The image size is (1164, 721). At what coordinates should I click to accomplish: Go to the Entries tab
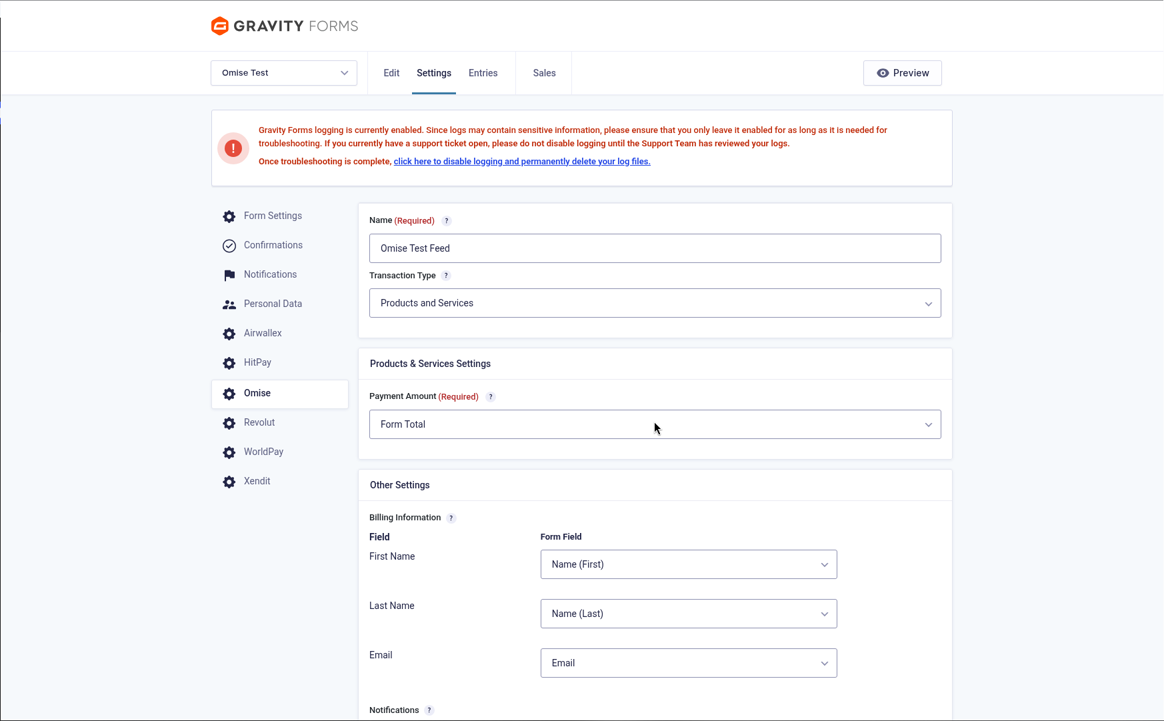[x=483, y=73]
